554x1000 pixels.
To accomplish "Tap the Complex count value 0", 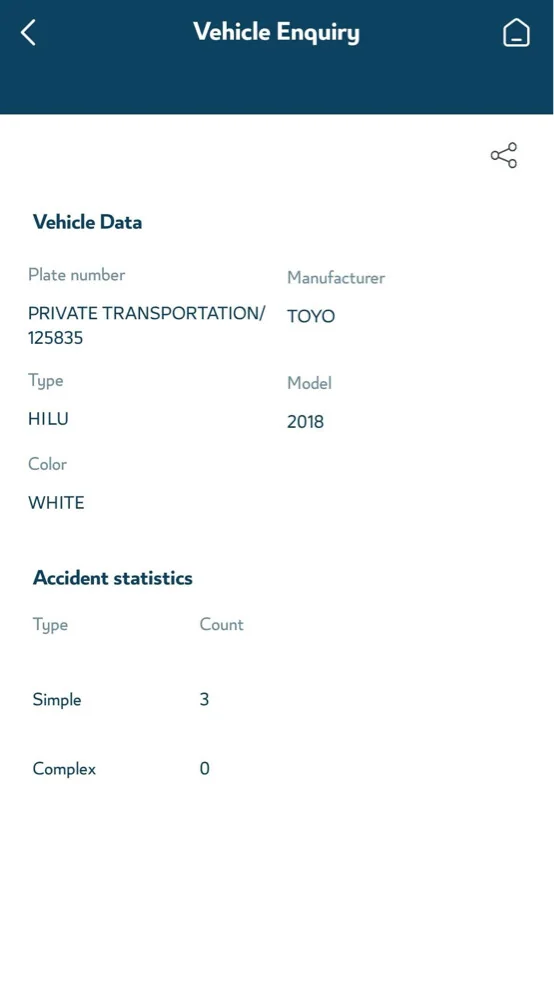I will click(x=204, y=768).
